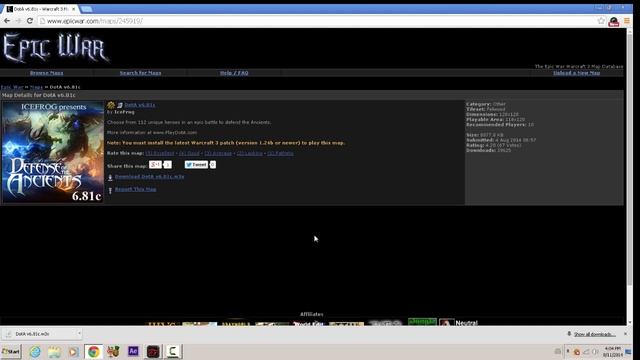Screen dimensions: 640x360
Task: Close the downloads bar
Action: (x=625, y=334)
